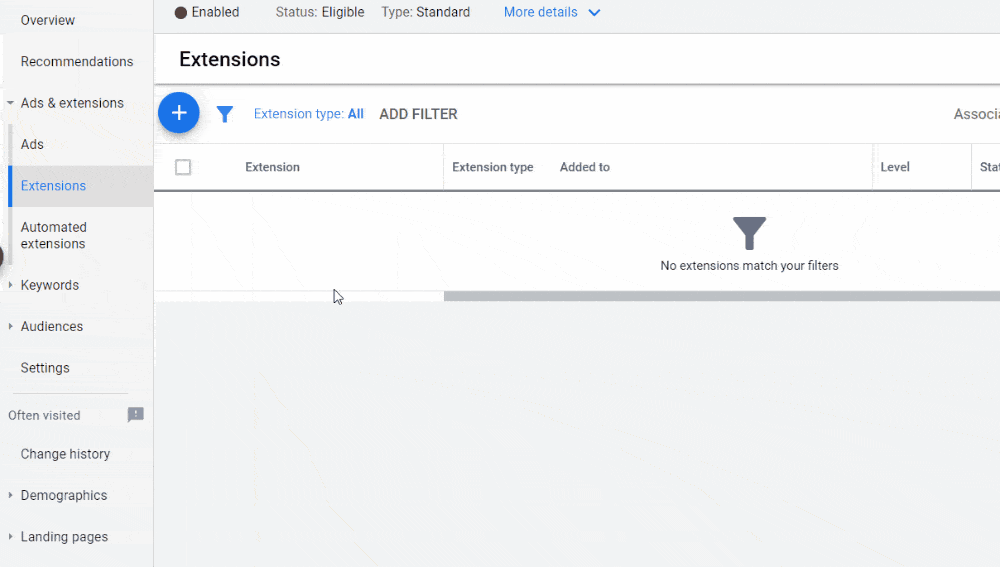
Task: Click the 'Type: Standard' text
Action: point(426,12)
